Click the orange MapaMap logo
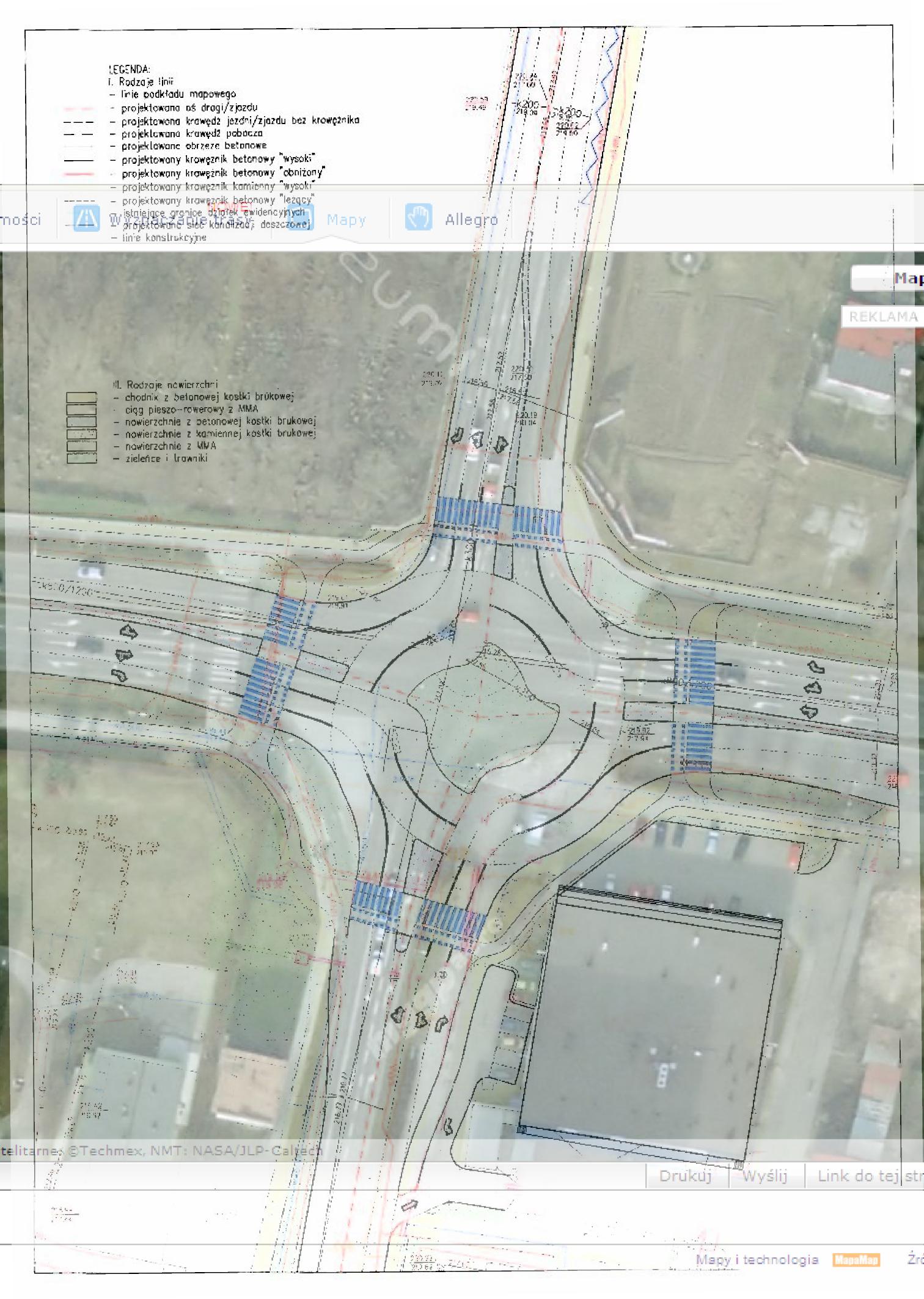 (856, 1259)
